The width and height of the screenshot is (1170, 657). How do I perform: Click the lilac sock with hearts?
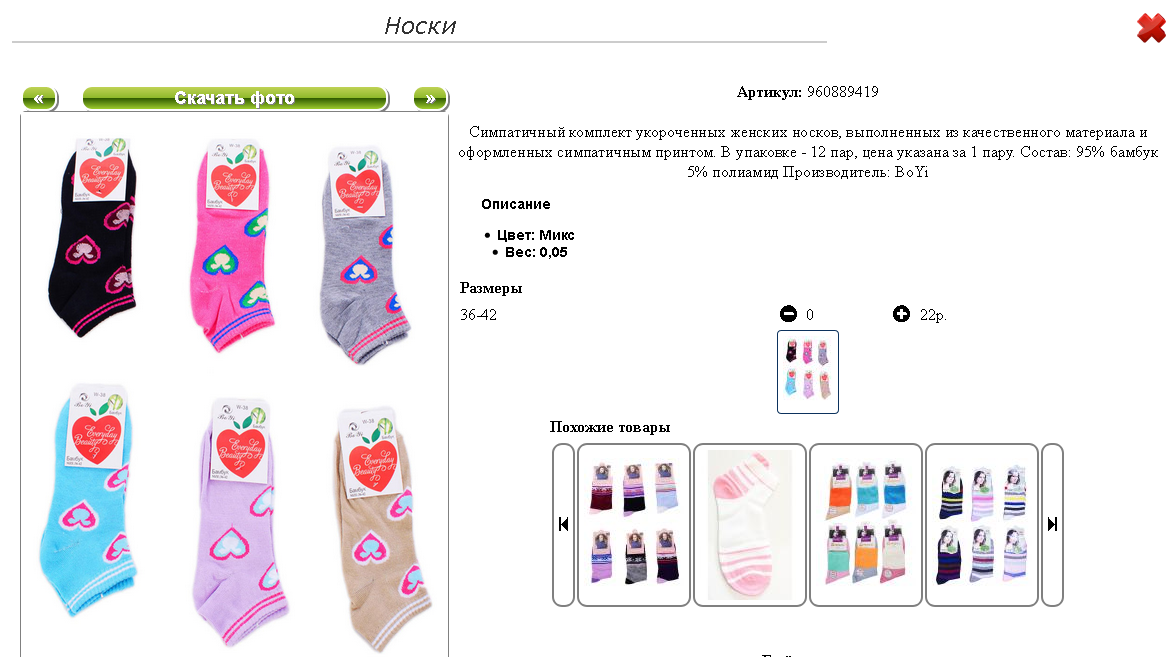pyautogui.click(x=239, y=523)
